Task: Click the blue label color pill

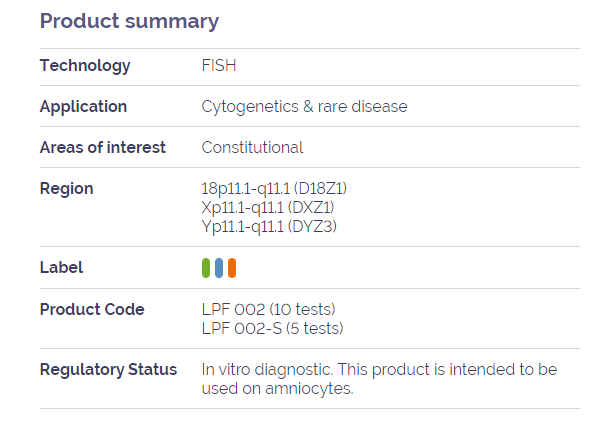Action: pos(219,268)
